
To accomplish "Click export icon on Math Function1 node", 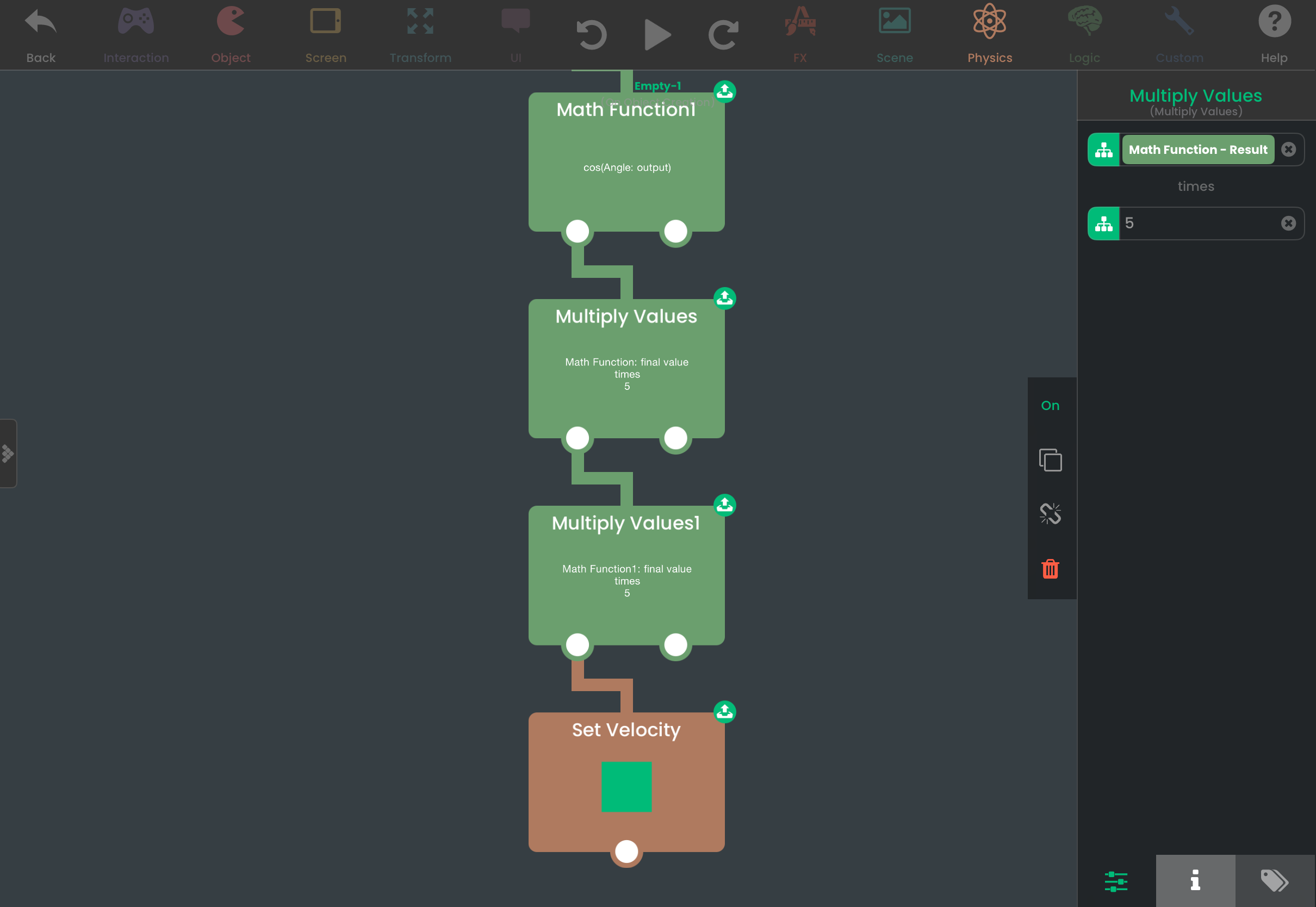I will pyautogui.click(x=724, y=91).
